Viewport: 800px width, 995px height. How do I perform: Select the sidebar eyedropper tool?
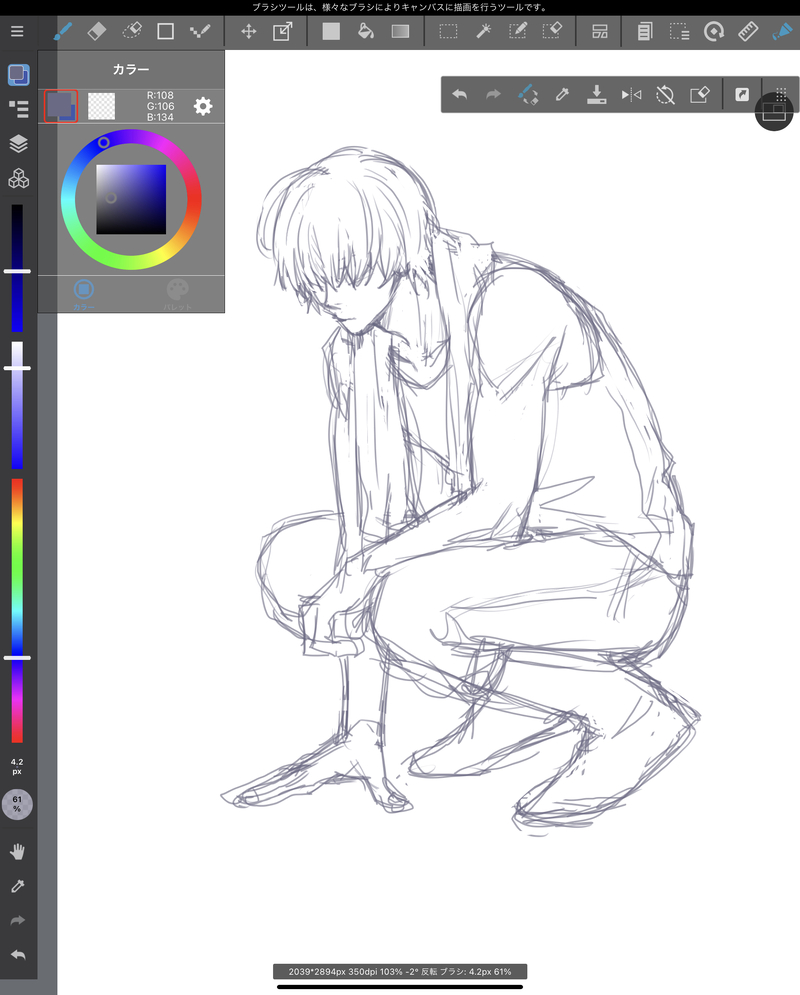(x=18, y=886)
